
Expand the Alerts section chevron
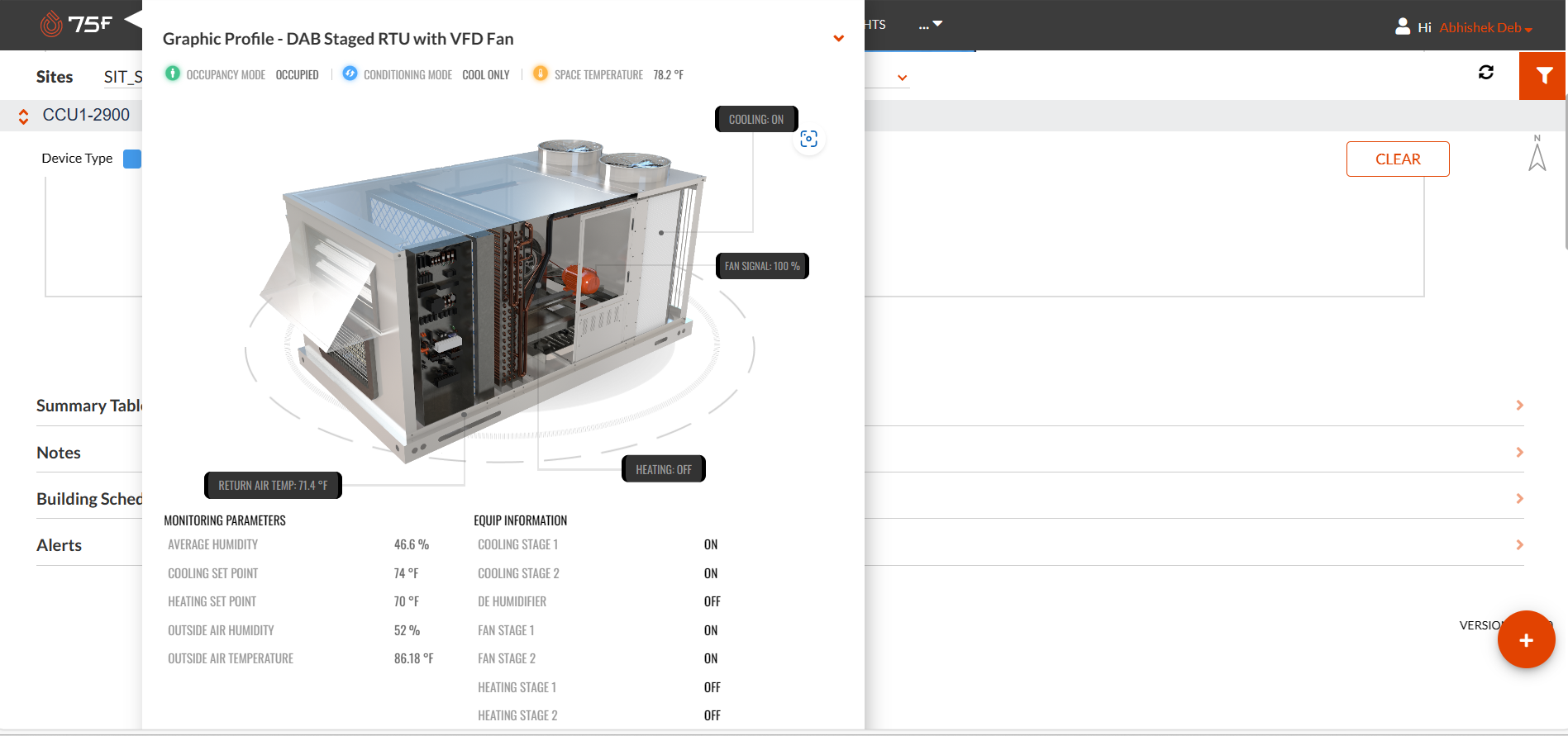(x=1520, y=544)
